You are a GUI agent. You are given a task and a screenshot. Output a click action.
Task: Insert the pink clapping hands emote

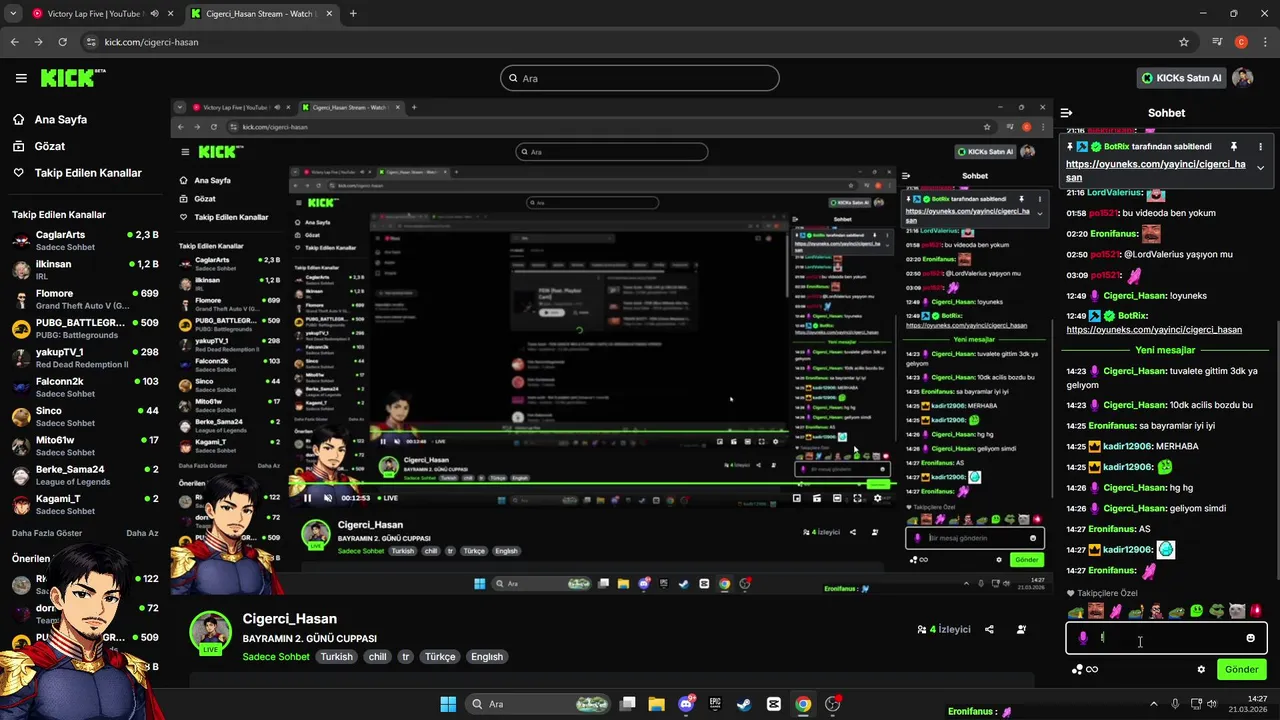point(1116,611)
